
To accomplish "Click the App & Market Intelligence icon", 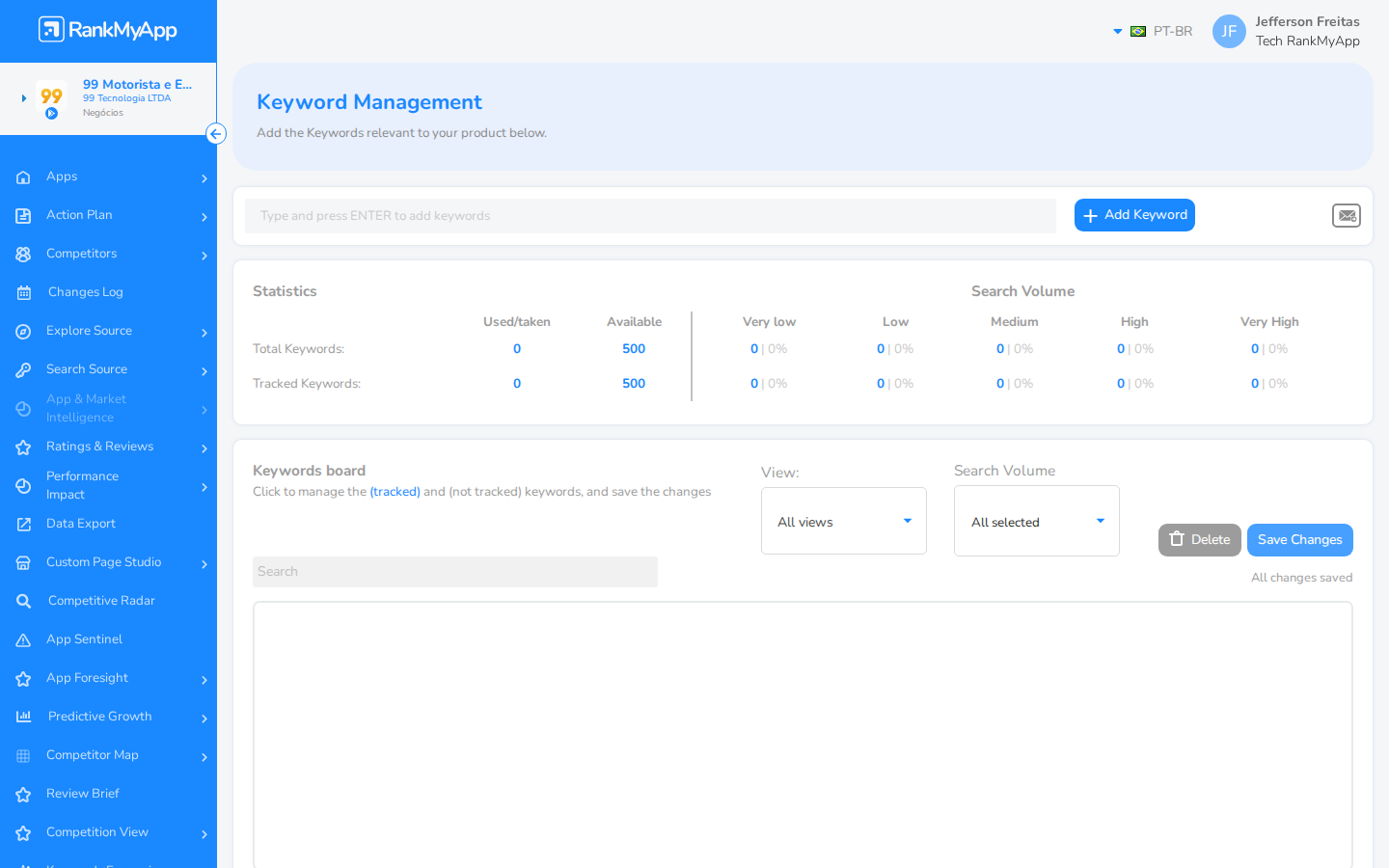I will tap(23, 409).
